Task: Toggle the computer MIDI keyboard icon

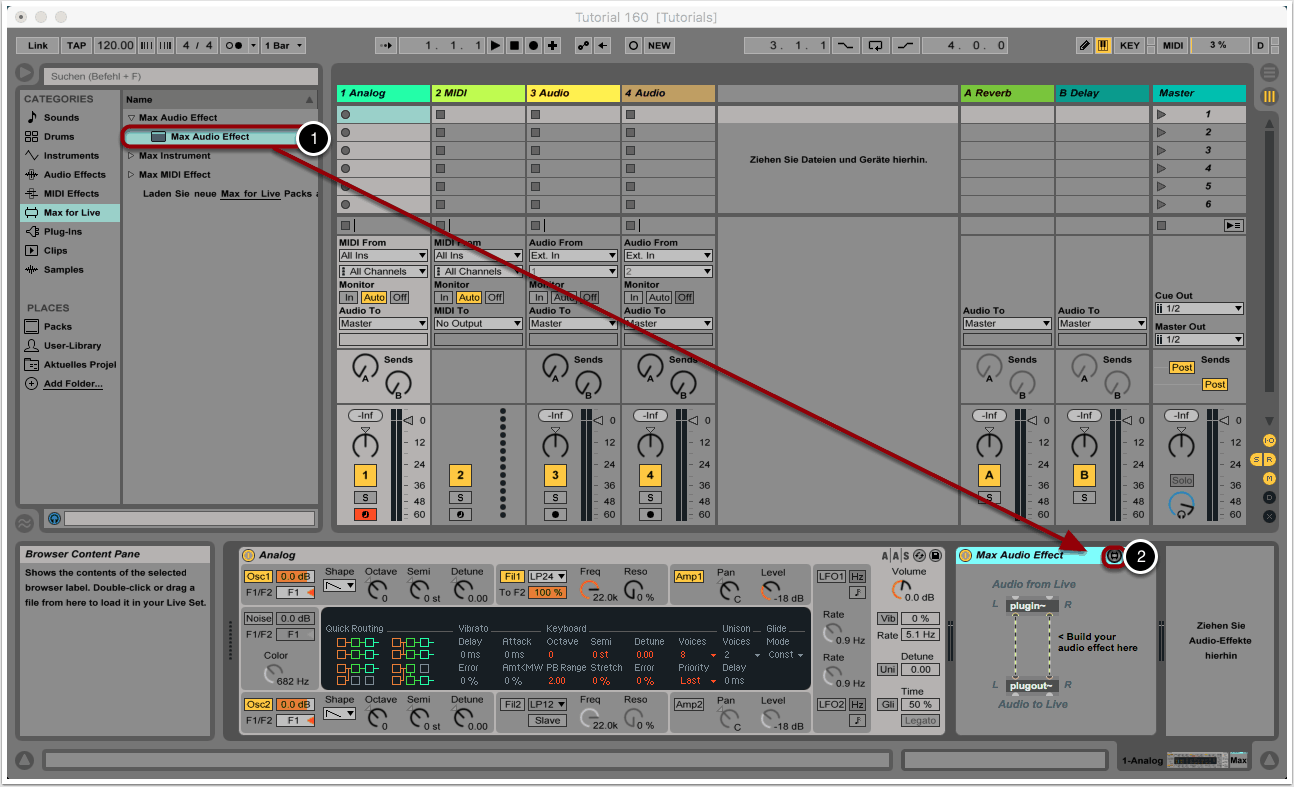Action: [x=1103, y=46]
